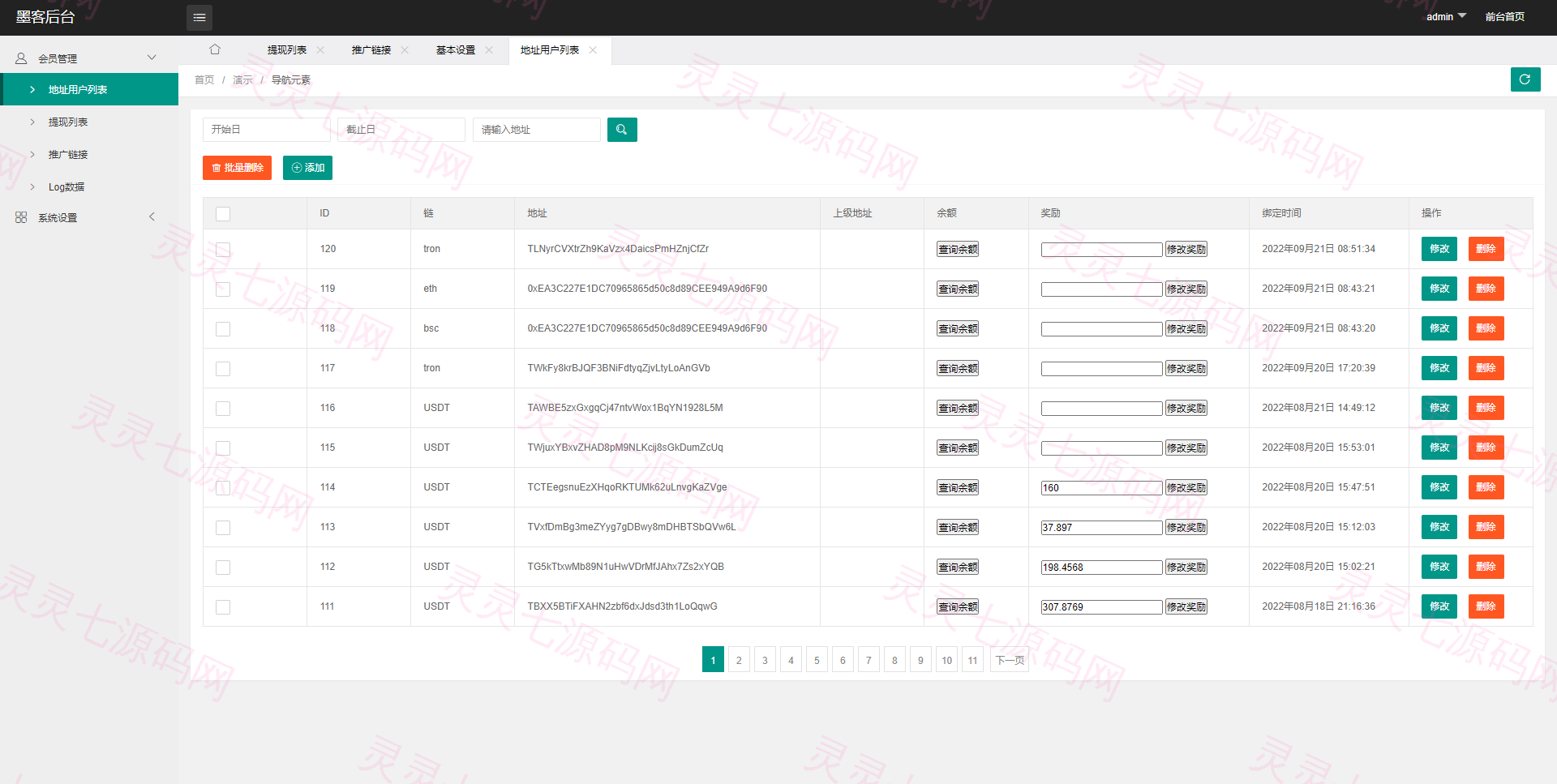The width and height of the screenshot is (1557, 784).
Task: Focus the 请输入地址 search field
Action: tap(537, 130)
